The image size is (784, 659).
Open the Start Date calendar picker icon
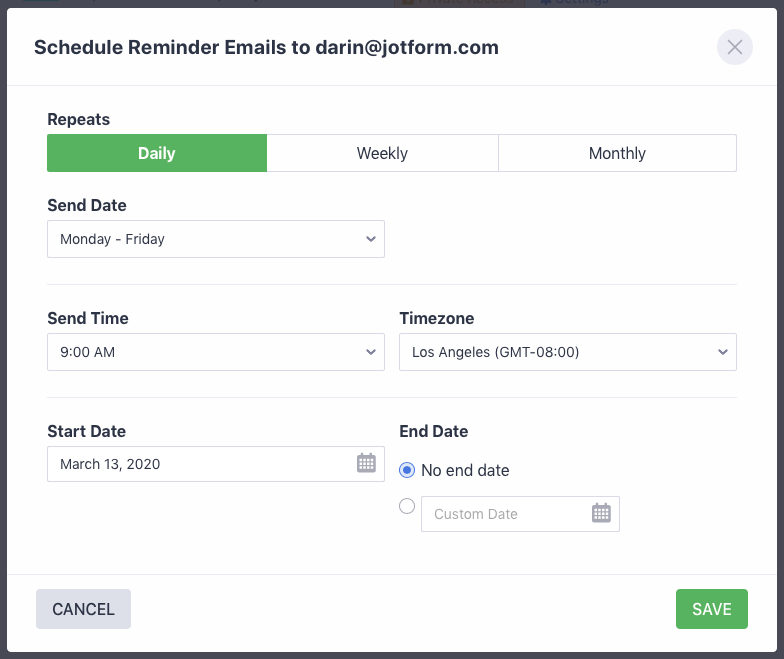[x=366, y=463]
